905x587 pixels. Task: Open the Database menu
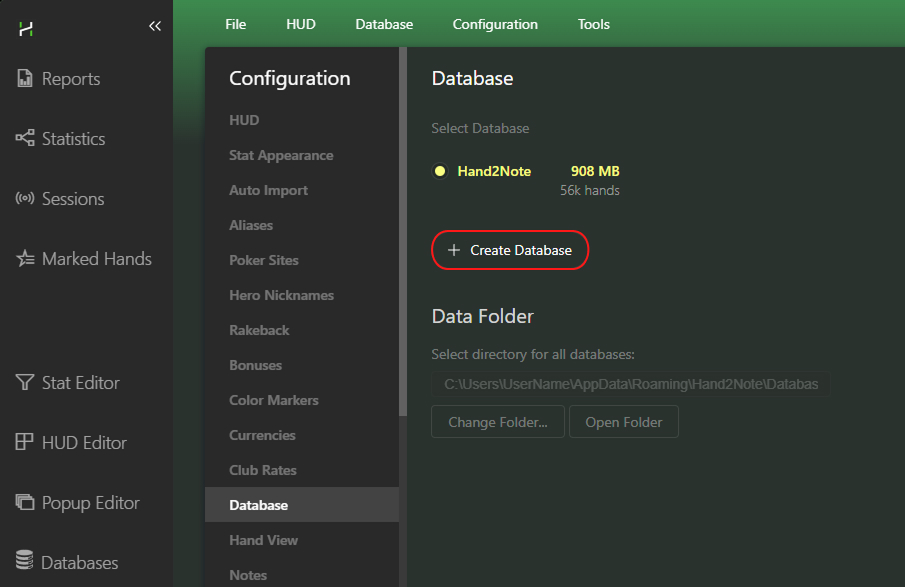point(384,24)
